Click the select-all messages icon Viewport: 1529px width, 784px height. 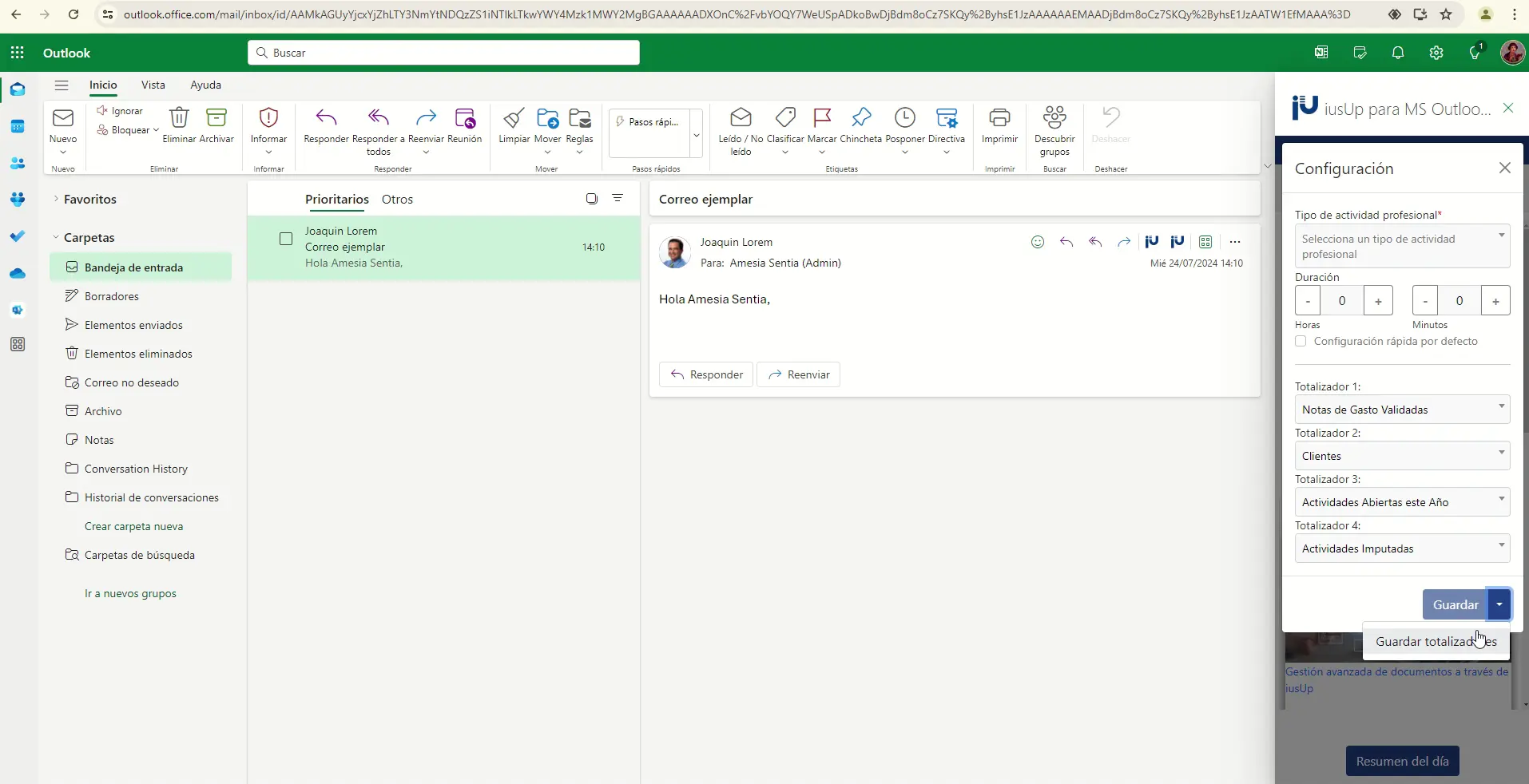tap(591, 199)
